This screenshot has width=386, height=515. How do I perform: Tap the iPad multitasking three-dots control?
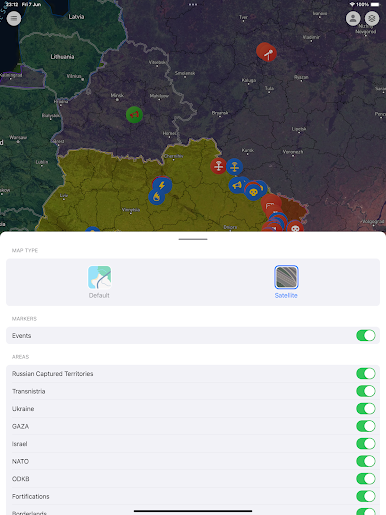coord(193,5)
